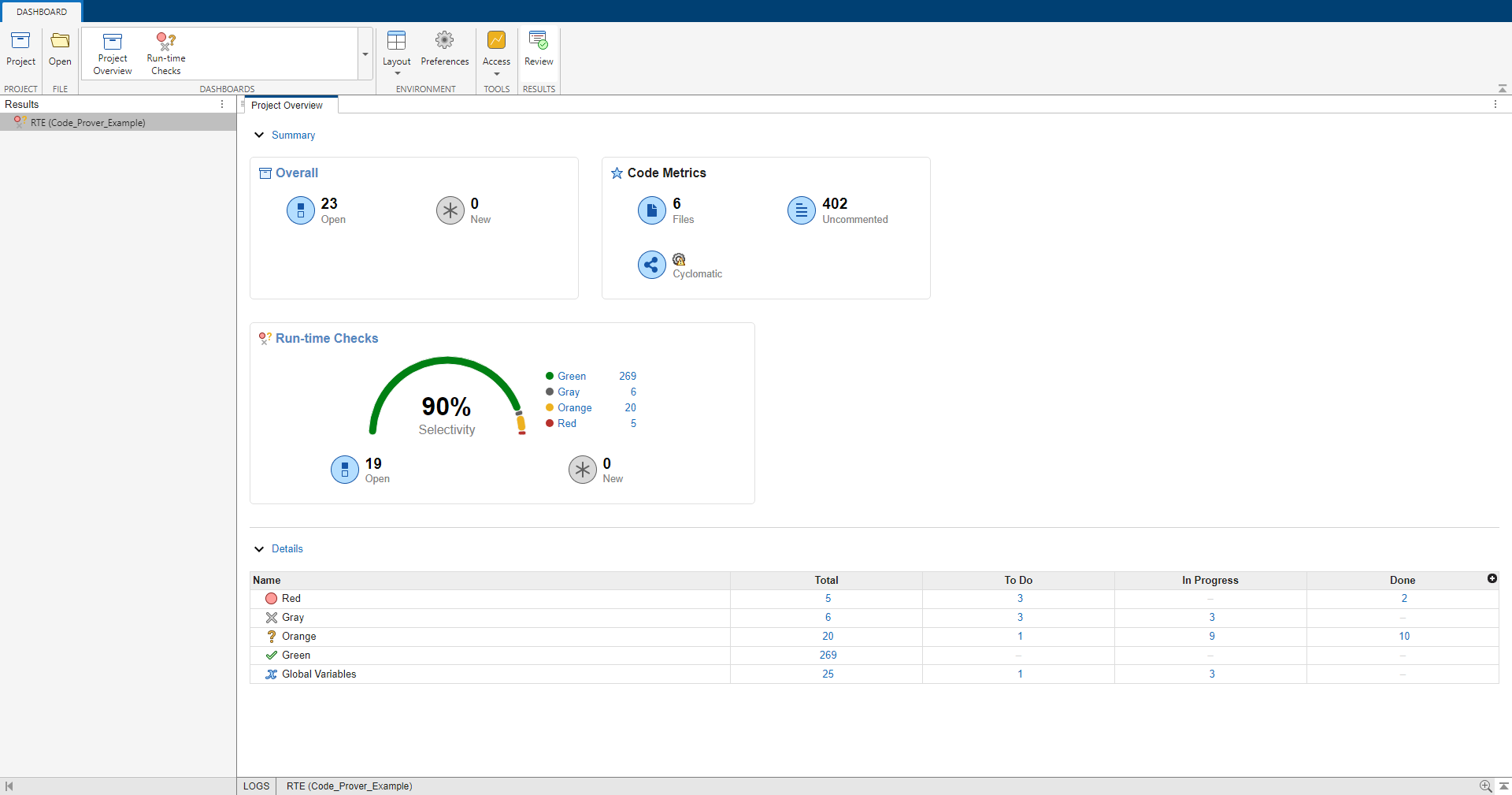Click the 23 Open value in Overall

click(329, 203)
